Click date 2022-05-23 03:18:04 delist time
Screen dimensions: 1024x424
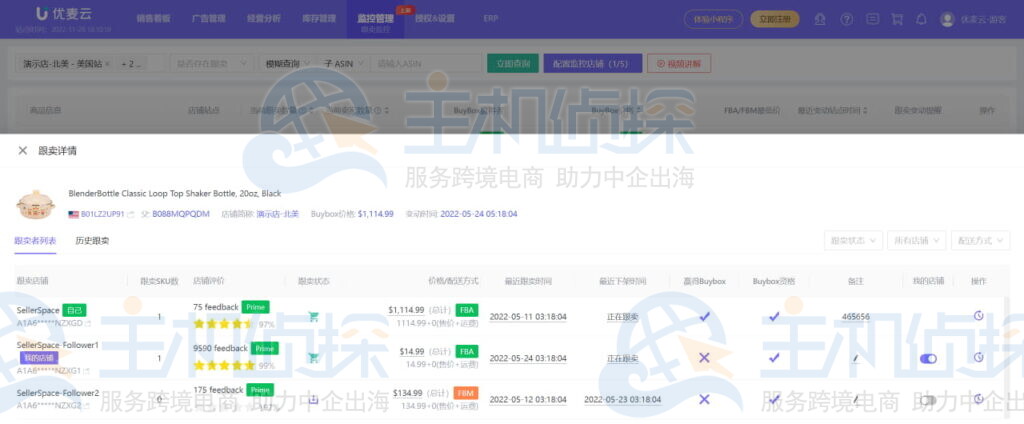pyautogui.click(x=622, y=399)
